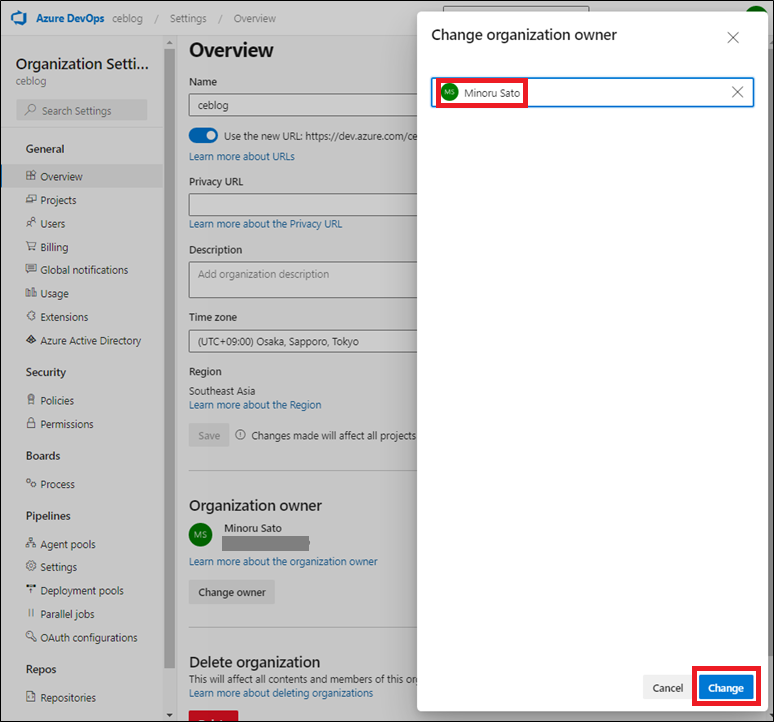Toggle the Use the new URL switch
This screenshot has height=722, width=774.
pyautogui.click(x=203, y=136)
